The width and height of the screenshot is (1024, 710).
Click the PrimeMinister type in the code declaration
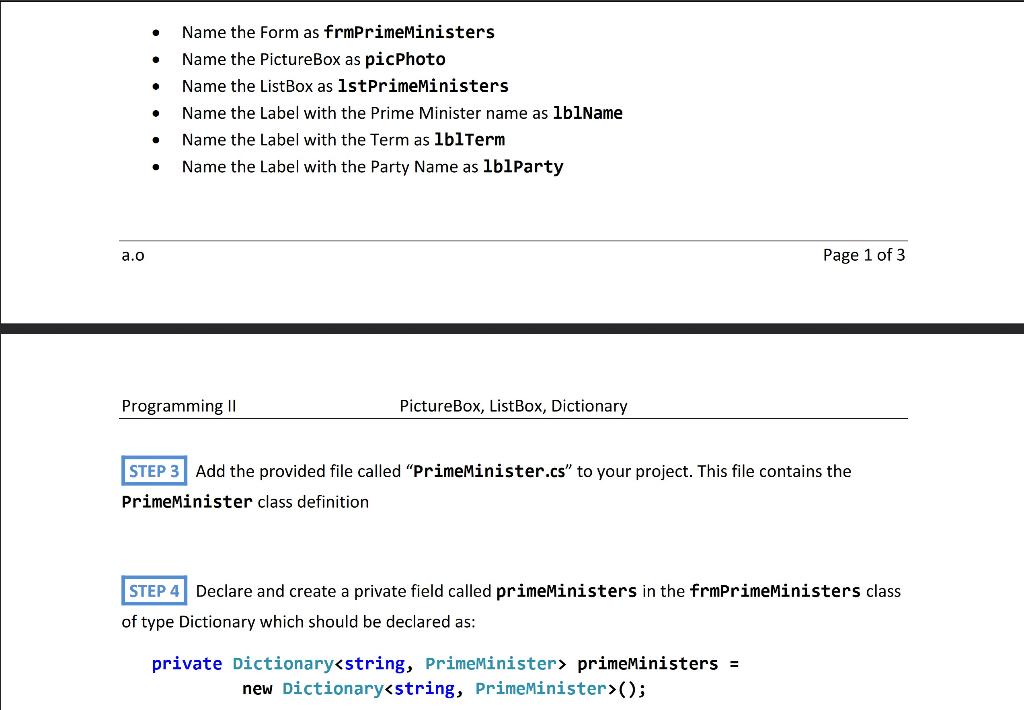point(491,663)
